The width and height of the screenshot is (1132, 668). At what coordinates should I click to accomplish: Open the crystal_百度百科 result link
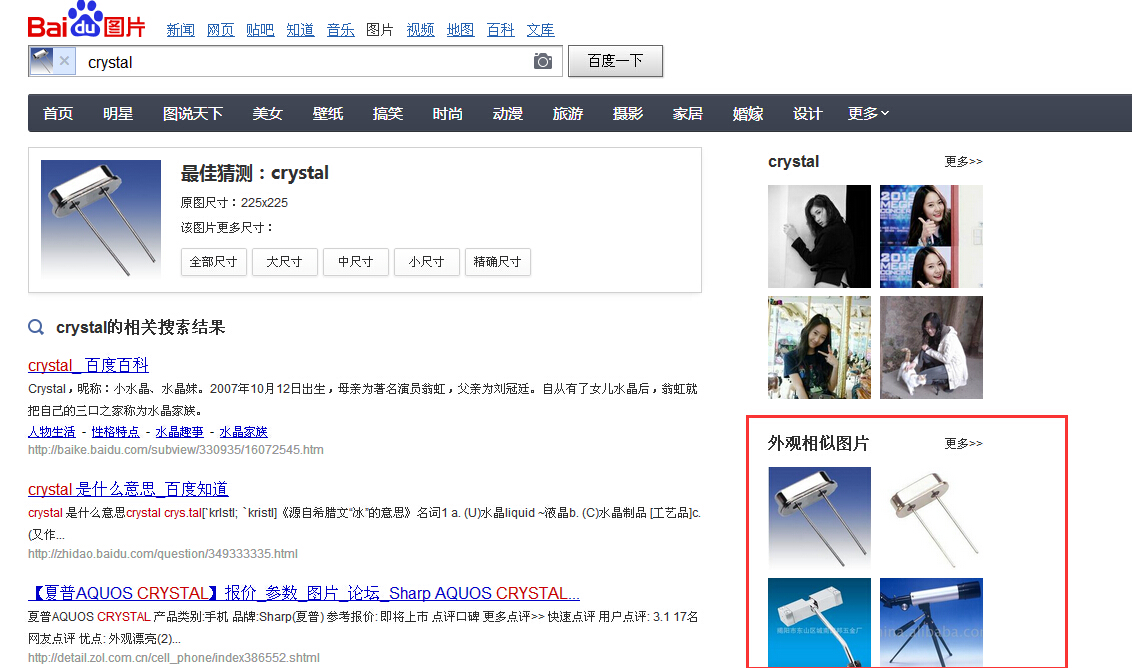88,365
